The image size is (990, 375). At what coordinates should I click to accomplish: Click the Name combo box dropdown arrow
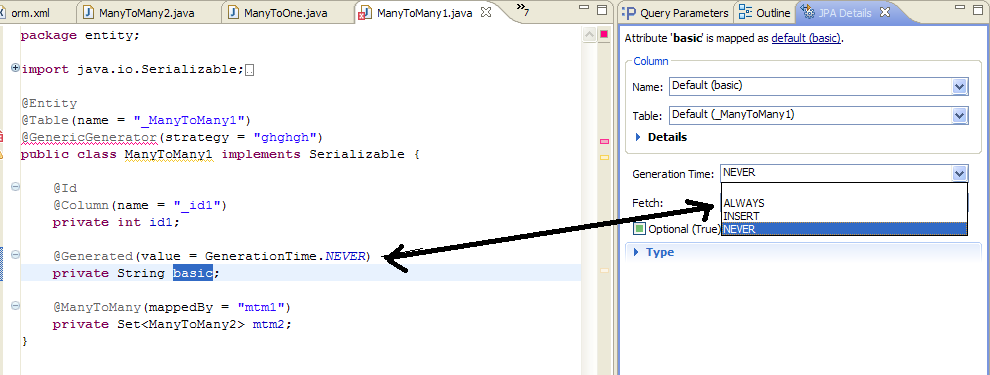pos(960,86)
